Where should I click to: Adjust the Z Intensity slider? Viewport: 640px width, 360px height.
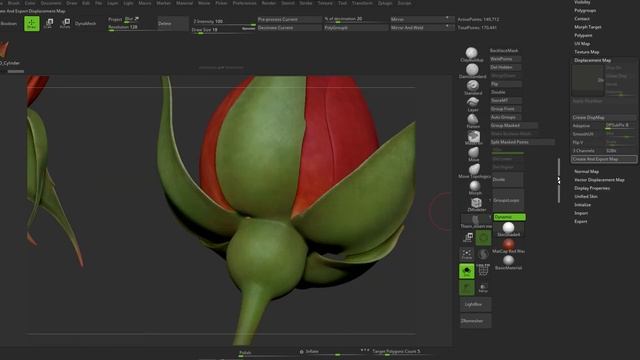point(224,21)
